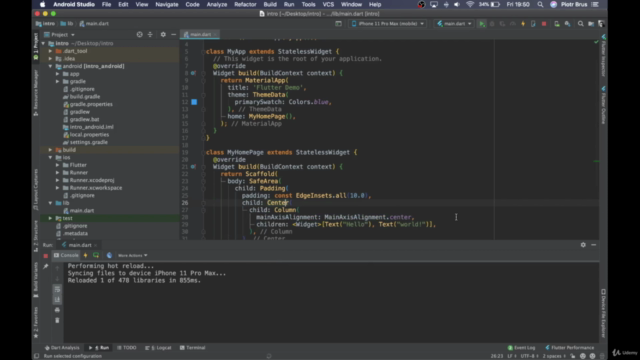Select the main.dart editor tab

pos(200,35)
